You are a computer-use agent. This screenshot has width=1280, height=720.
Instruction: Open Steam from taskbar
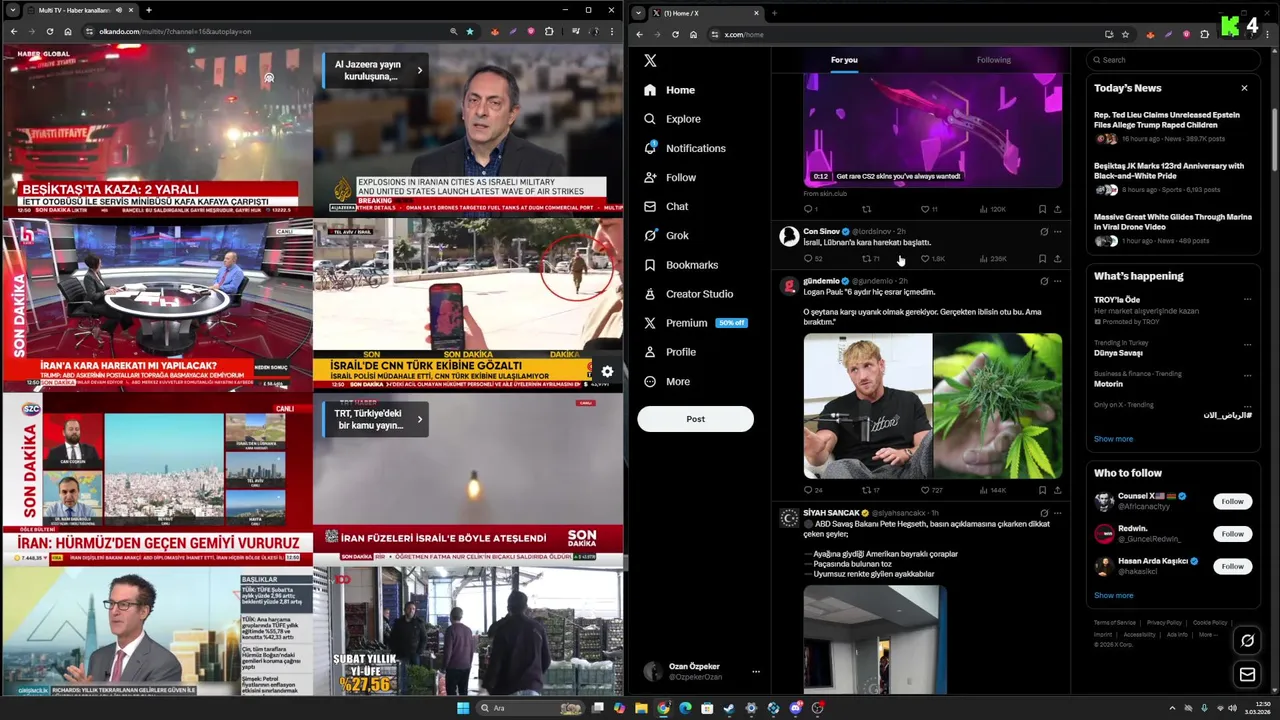729,708
